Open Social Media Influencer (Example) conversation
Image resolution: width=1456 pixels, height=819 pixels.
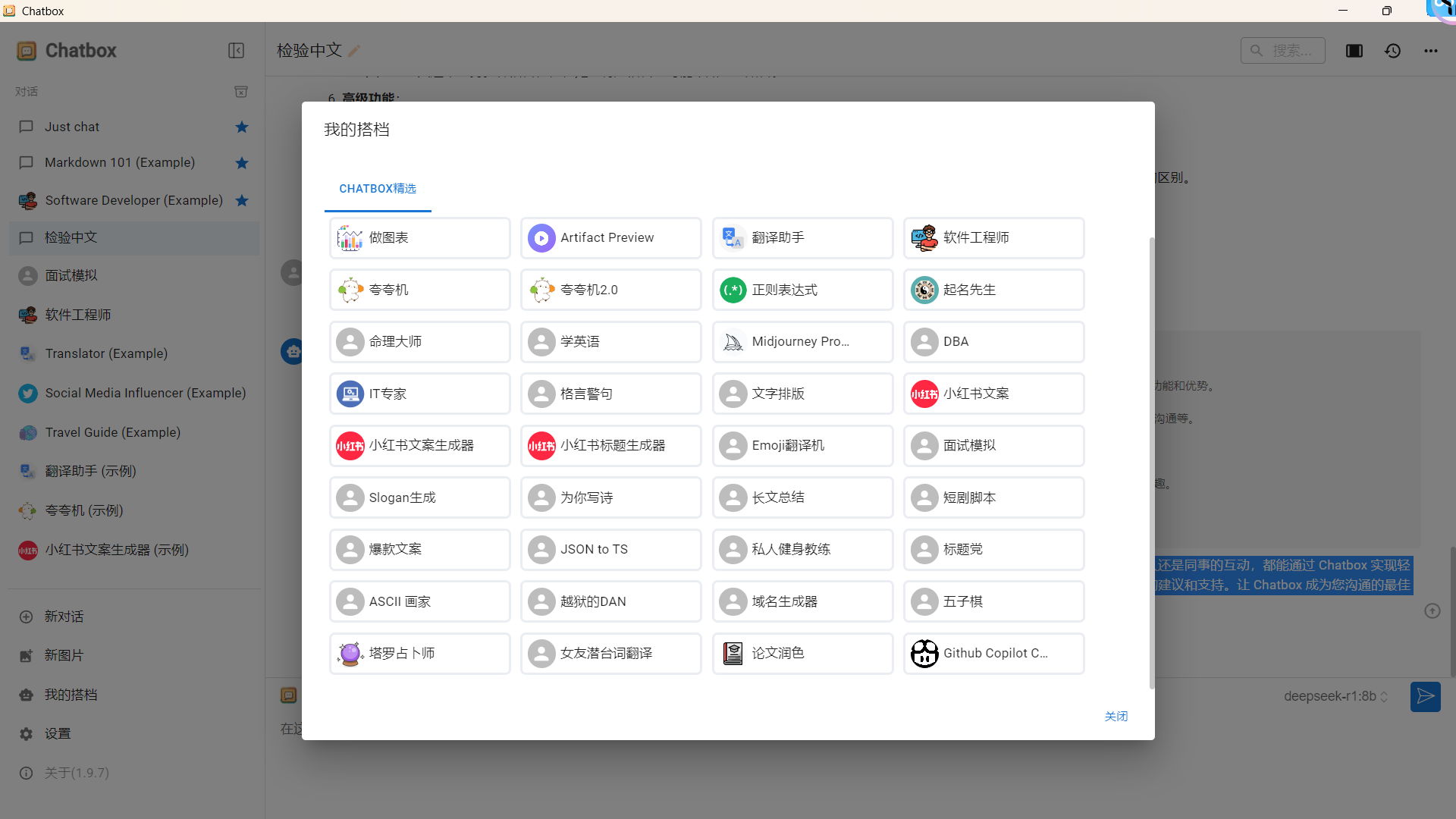click(134, 394)
